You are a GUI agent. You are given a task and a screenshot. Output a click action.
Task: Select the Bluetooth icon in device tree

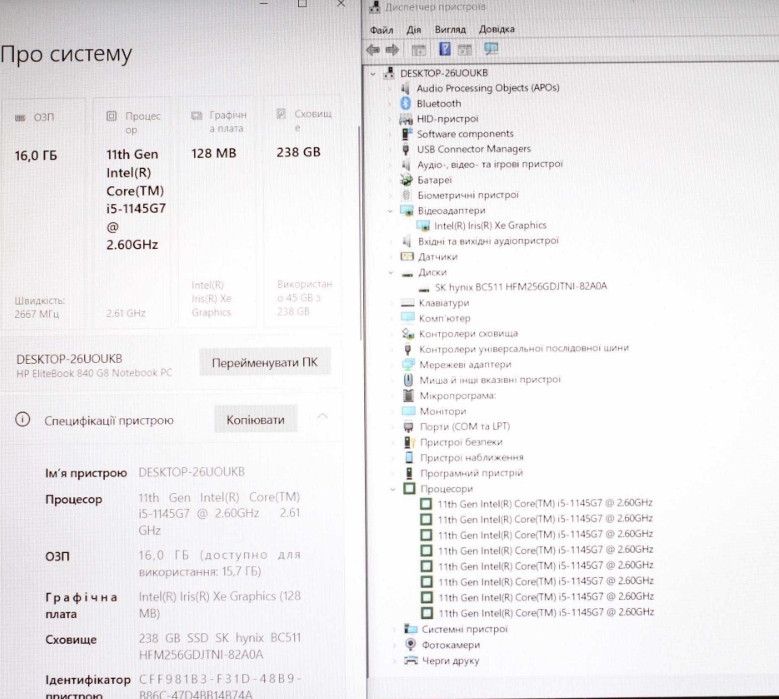[x=405, y=103]
